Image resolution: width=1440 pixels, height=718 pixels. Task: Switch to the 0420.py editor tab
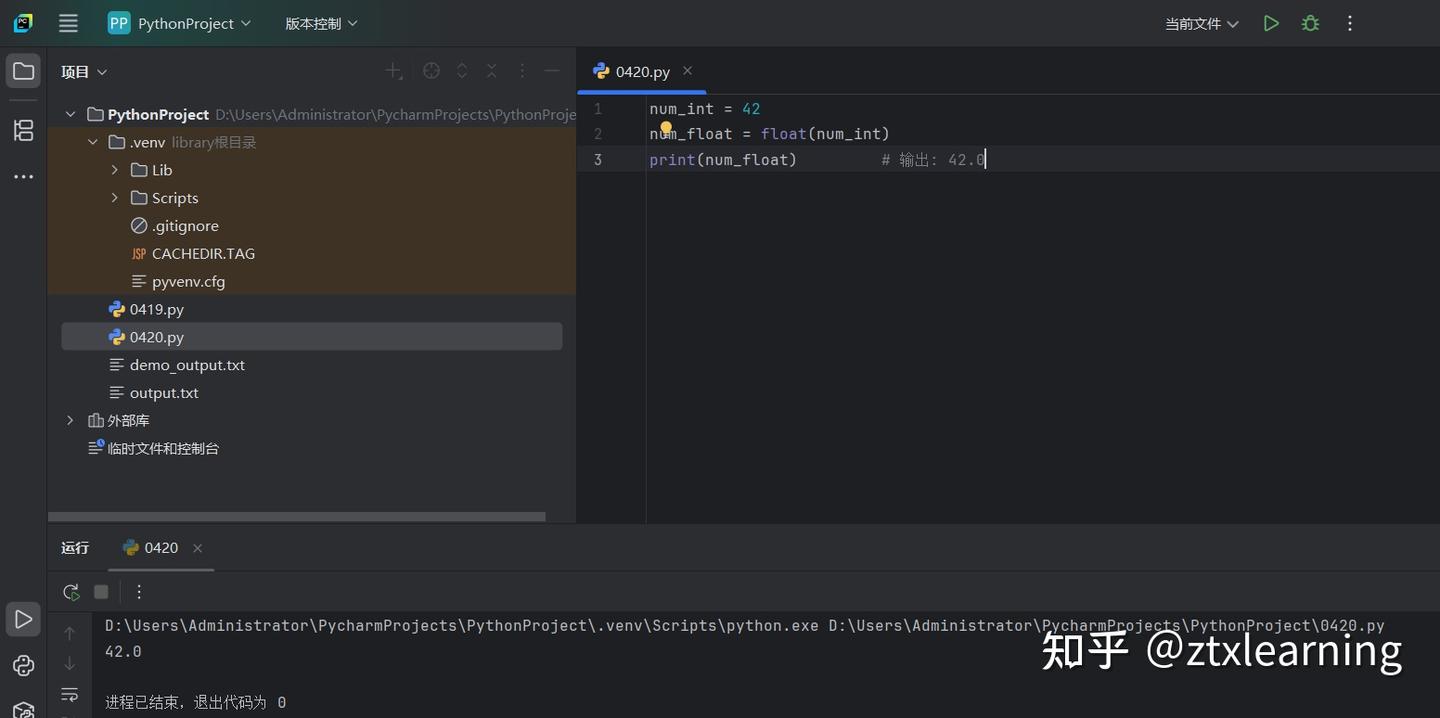pyautogui.click(x=642, y=72)
